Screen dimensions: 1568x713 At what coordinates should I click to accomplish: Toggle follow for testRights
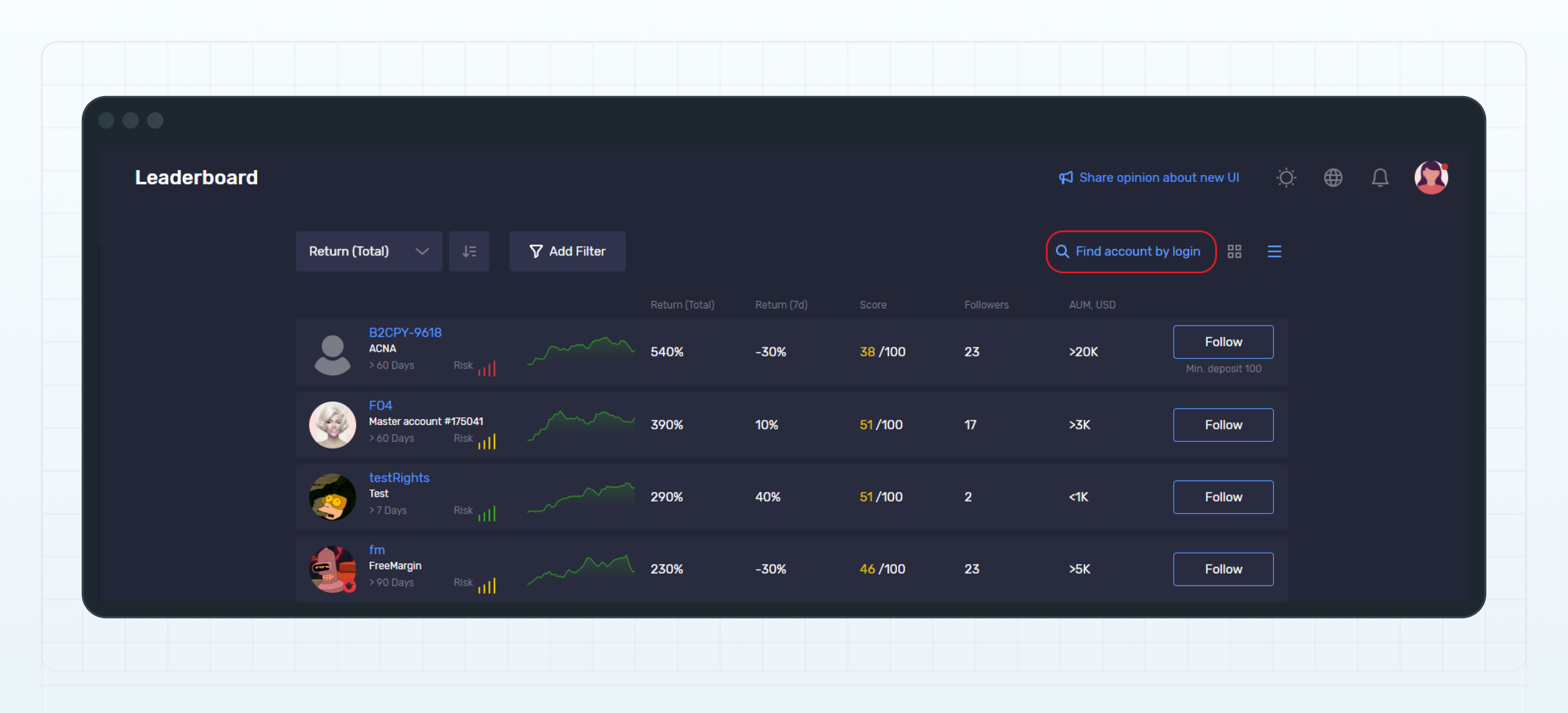pos(1223,497)
